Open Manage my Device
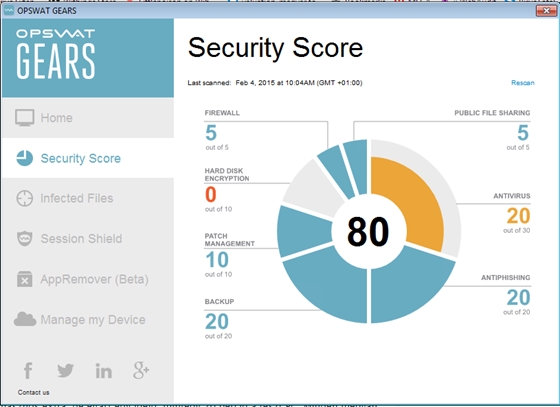560x407 pixels. coord(88,319)
